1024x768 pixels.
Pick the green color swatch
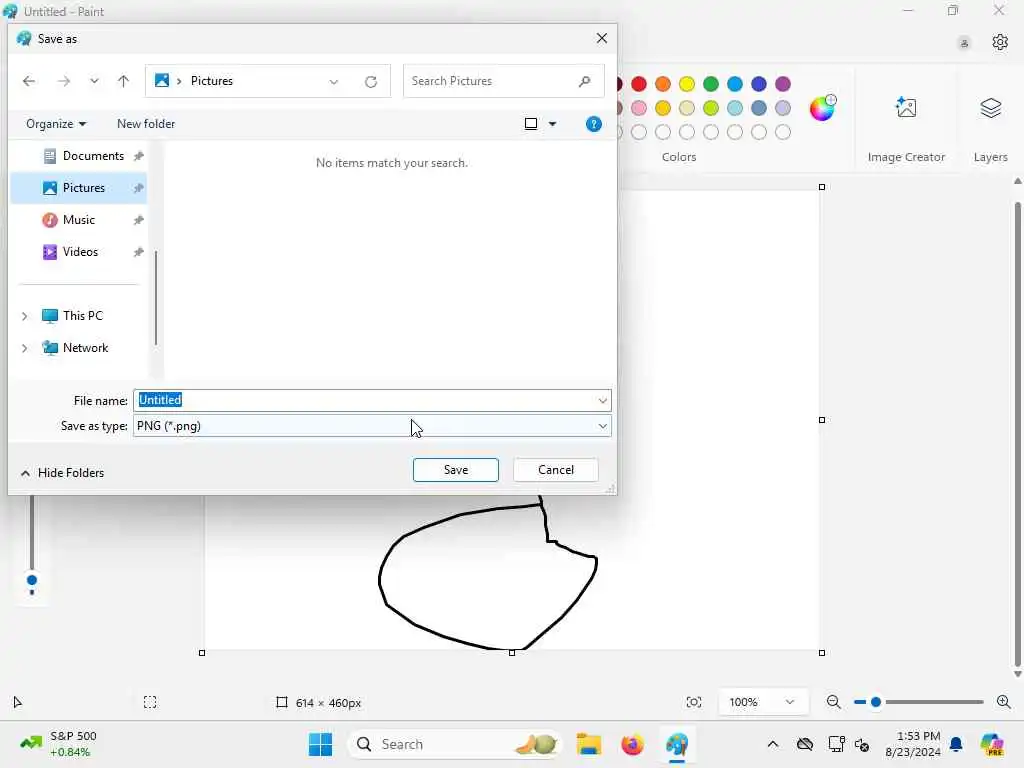coord(711,84)
